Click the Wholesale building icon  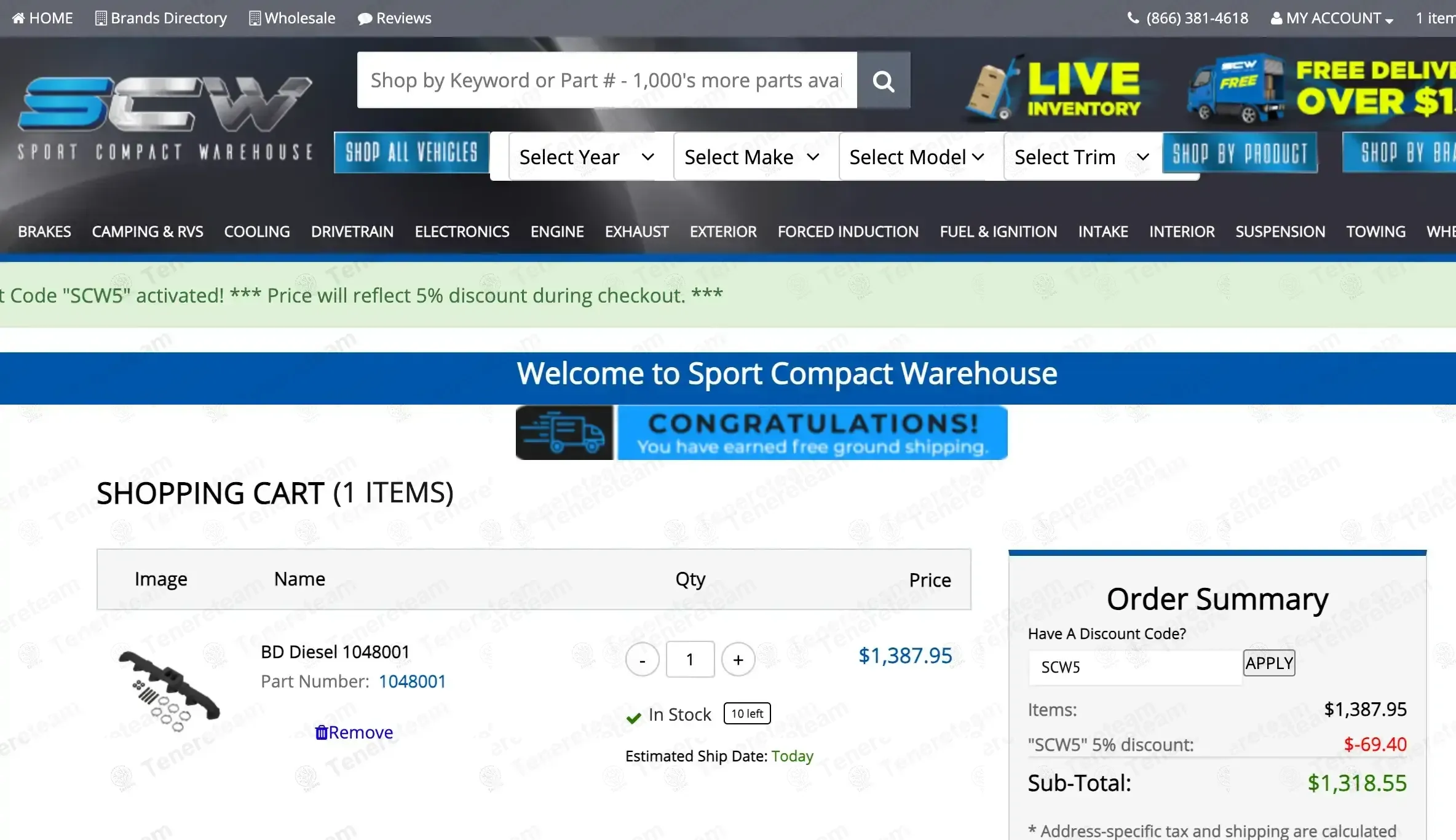pos(255,18)
